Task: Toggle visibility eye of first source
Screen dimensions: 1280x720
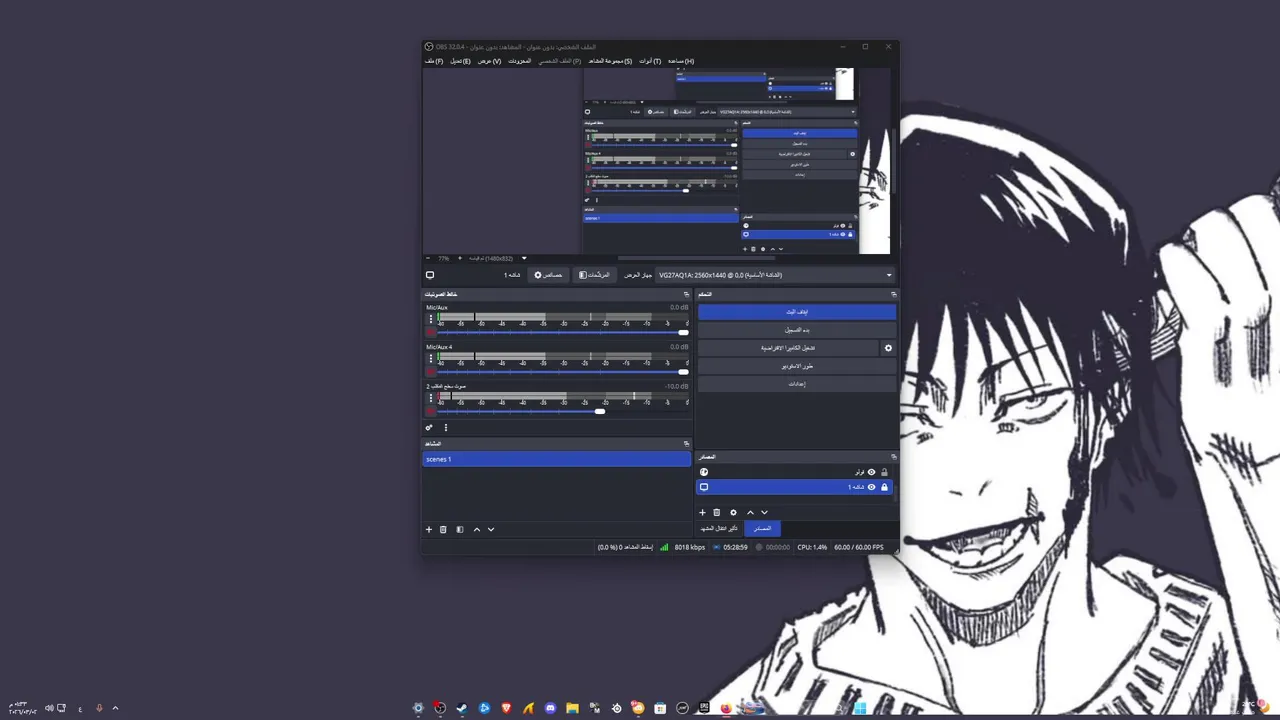Action: tap(871, 472)
